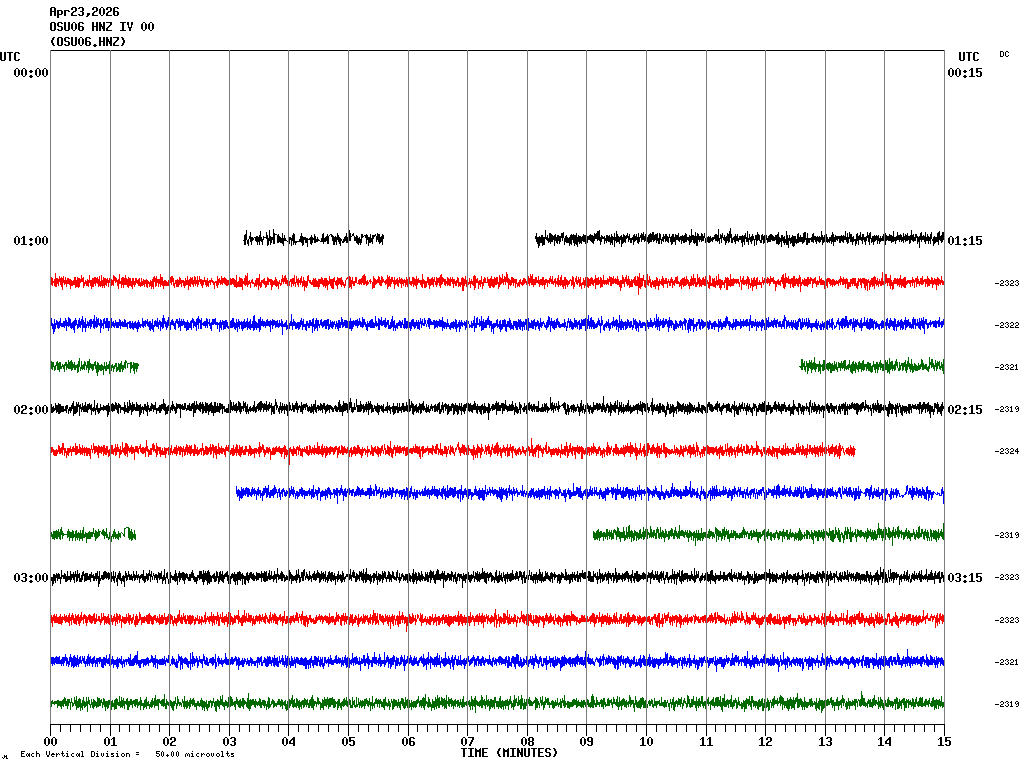Click the (OSU06.HNZ) channel label
The width and height of the screenshot is (1024, 768).
pyautogui.click(x=88, y=42)
